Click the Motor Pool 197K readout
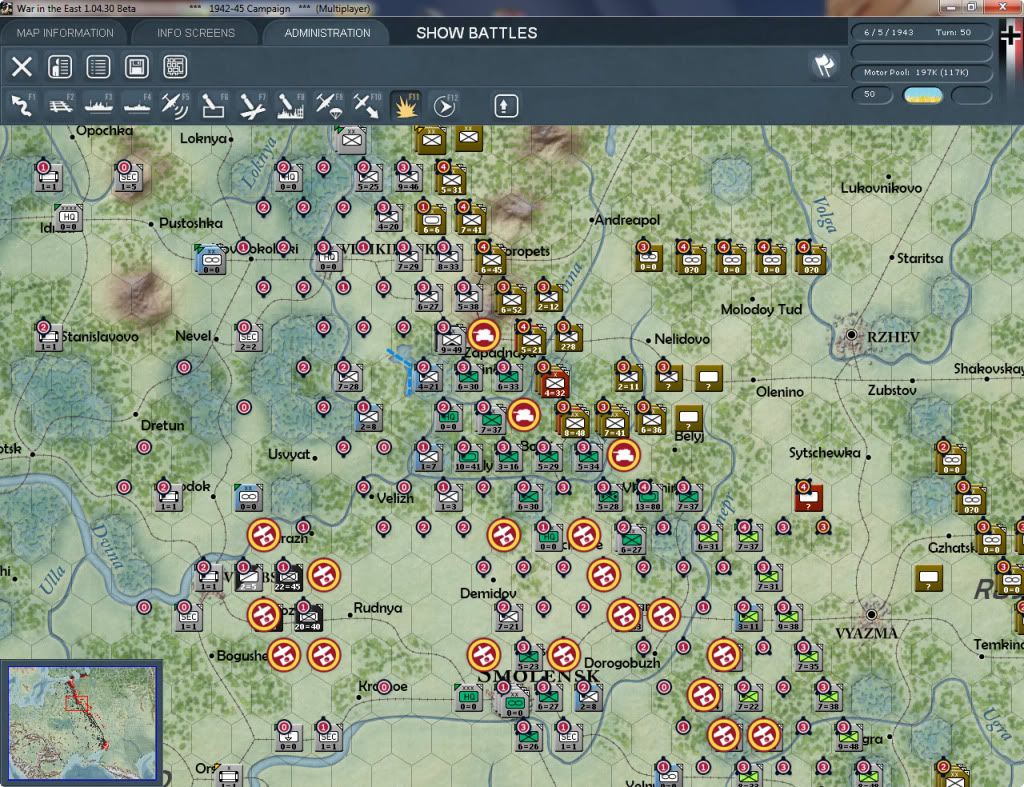1024x787 pixels. coord(920,72)
